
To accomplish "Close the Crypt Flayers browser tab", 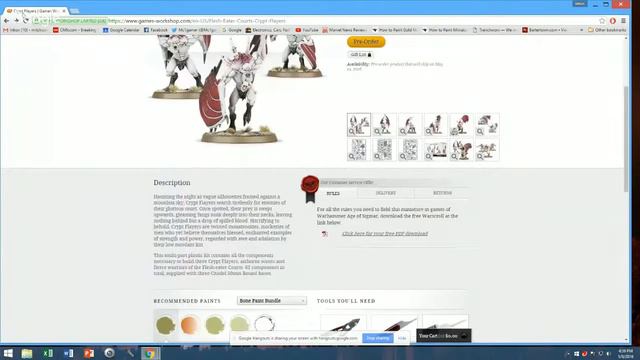I will pyautogui.click(x=64, y=11).
